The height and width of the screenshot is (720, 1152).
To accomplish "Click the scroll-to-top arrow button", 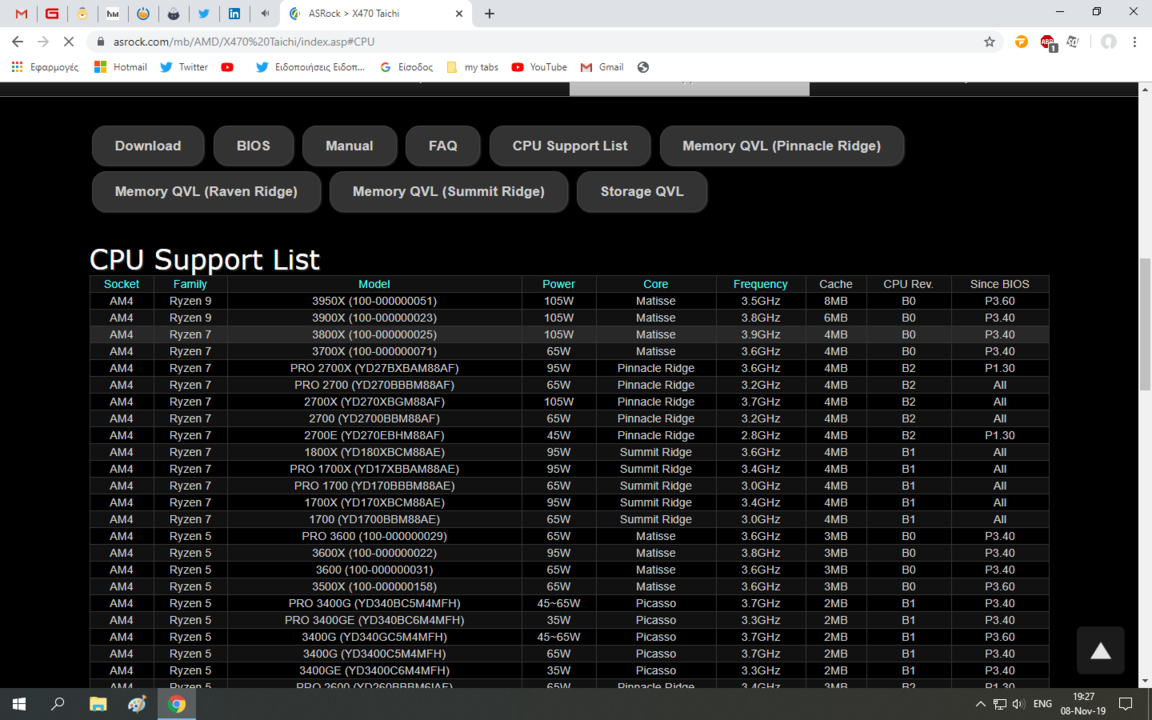I will tap(1101, 650).
